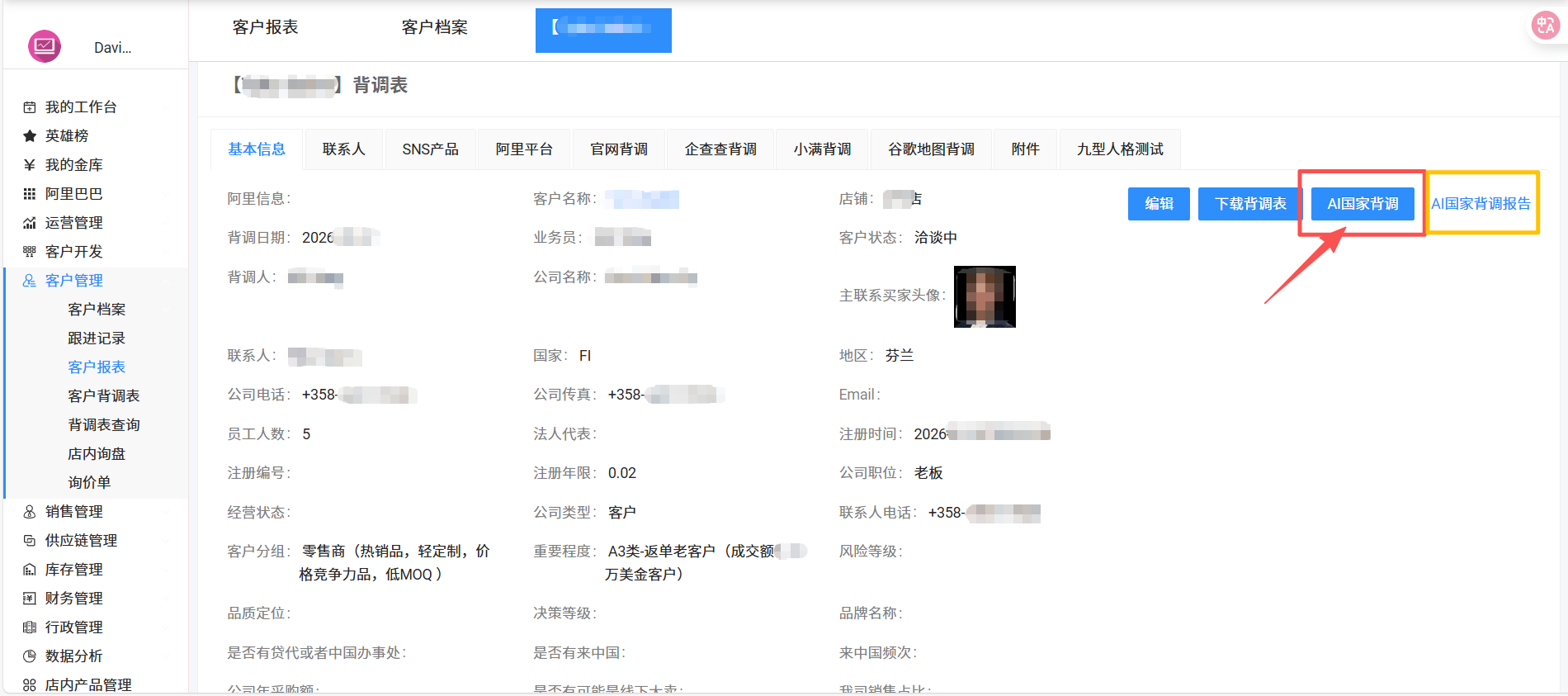The image size is (1568, 696).
Task: Open the 阿里平台 tab
Action: click(524, 149)
